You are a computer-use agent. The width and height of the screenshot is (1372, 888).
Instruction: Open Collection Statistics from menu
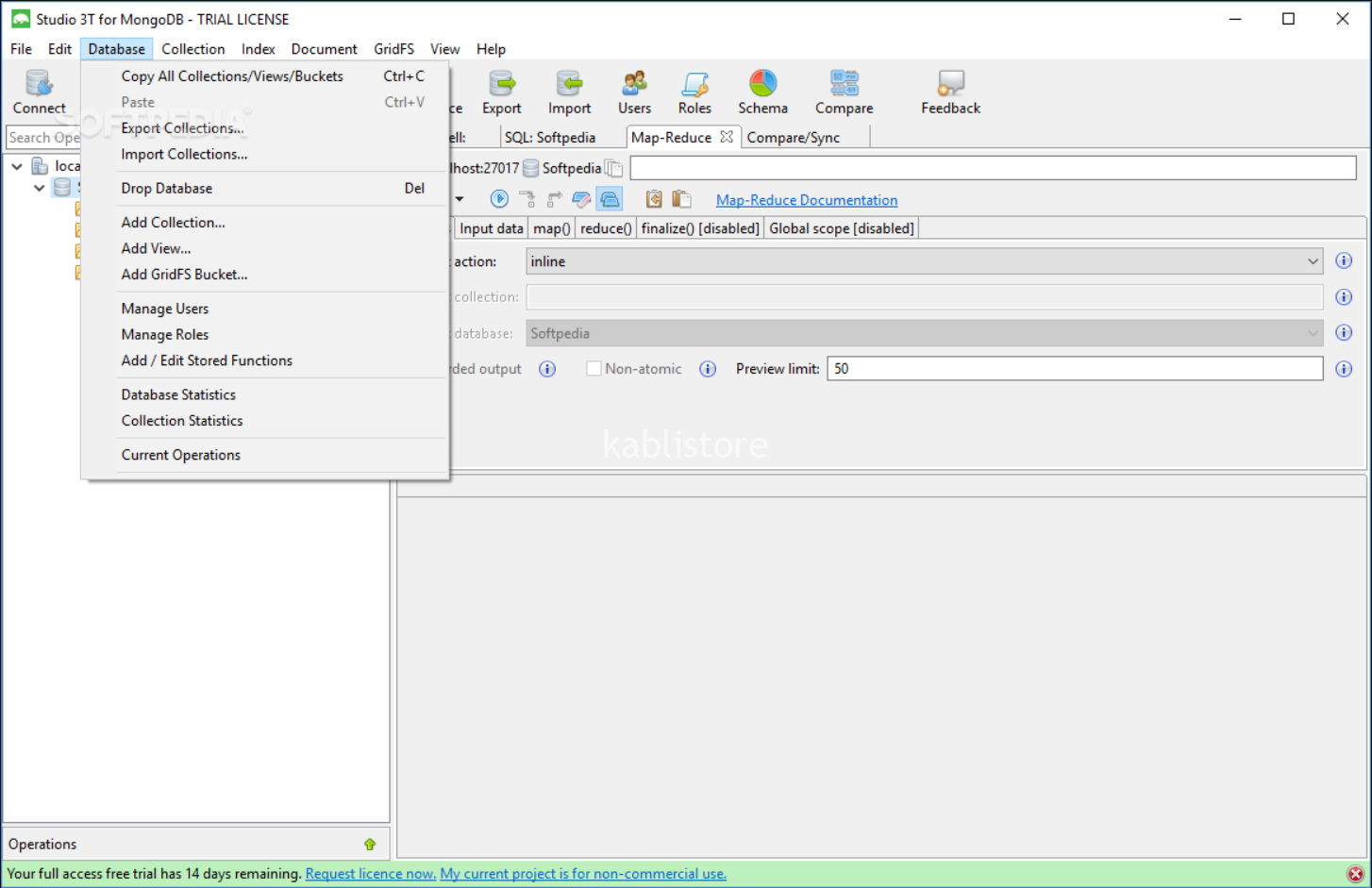point(265,421)
